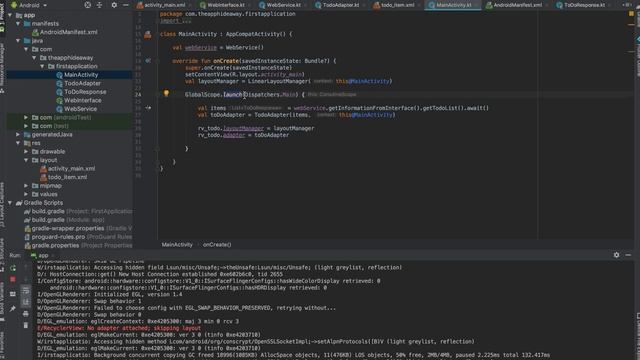The image size is (640, 360).
Task: Select ToDoResponse in project tree
Action: [85, 92]
